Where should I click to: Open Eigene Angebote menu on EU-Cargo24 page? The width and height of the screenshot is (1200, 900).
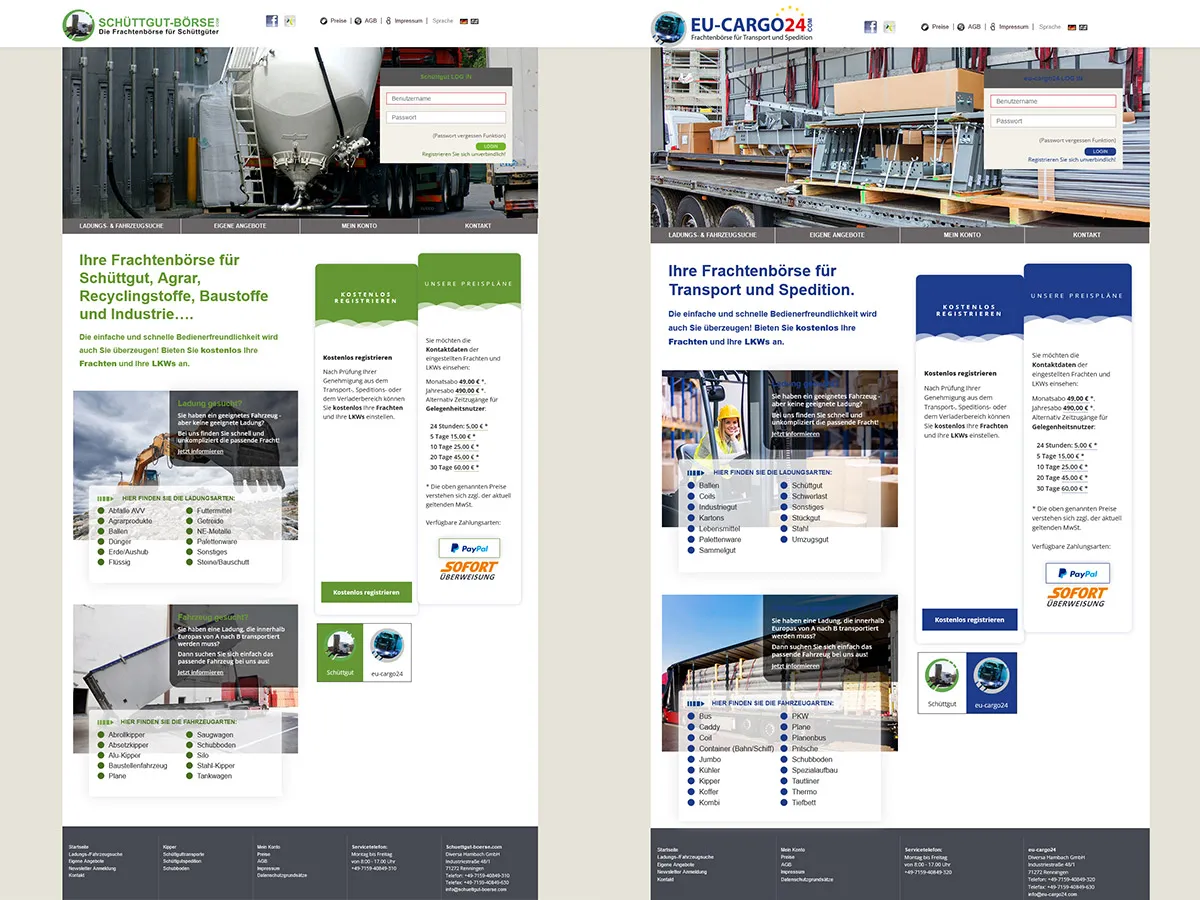(x=837, y=235)
